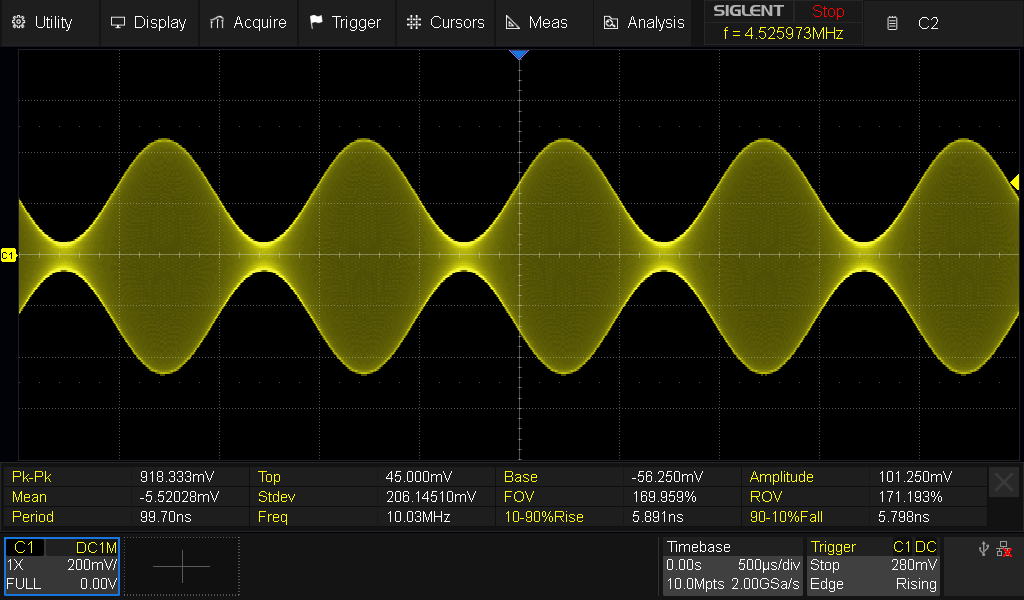Click the red network status icon

click(1004, 549)
